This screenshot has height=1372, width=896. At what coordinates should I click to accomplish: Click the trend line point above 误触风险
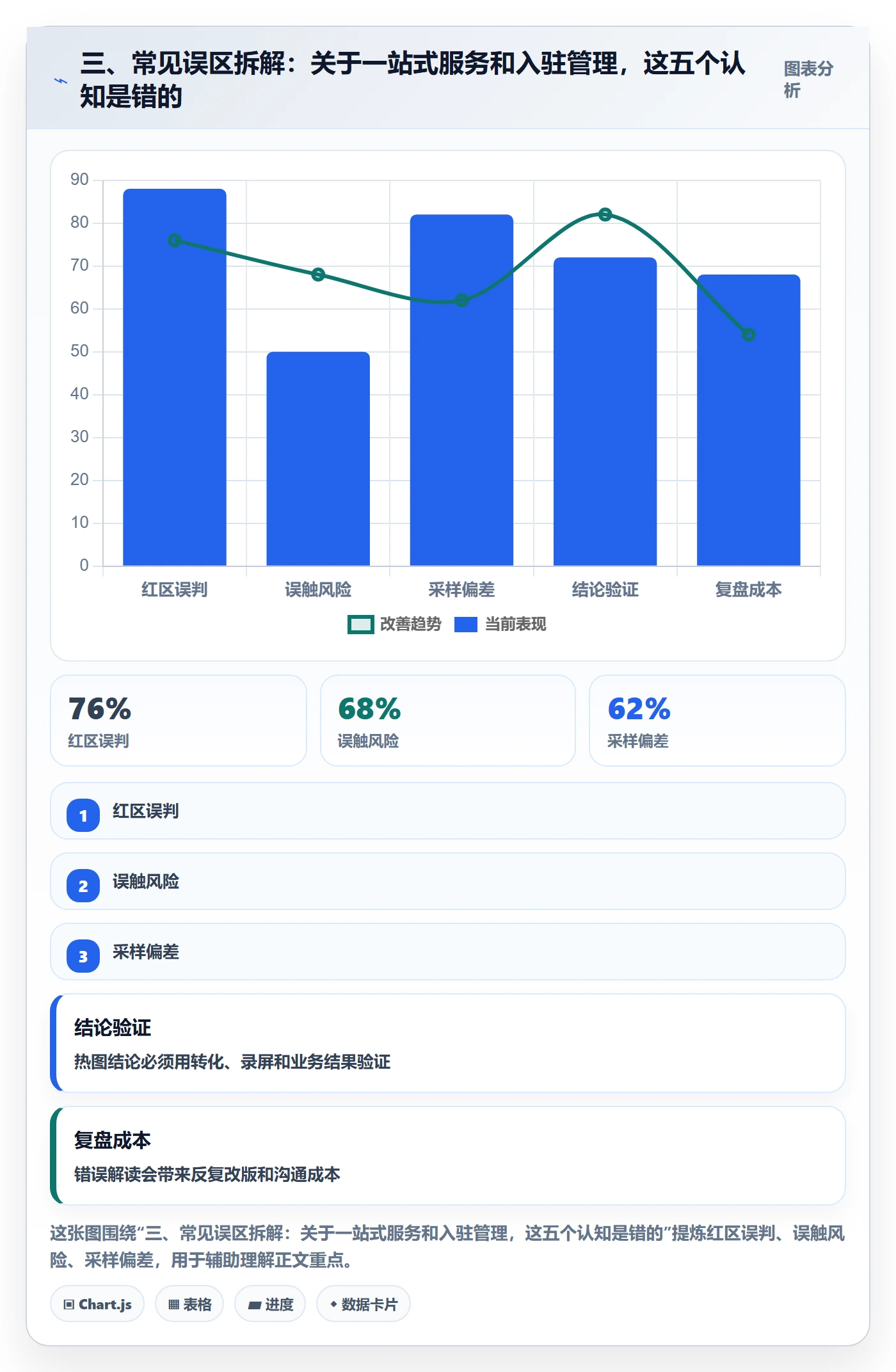[318, 275]
